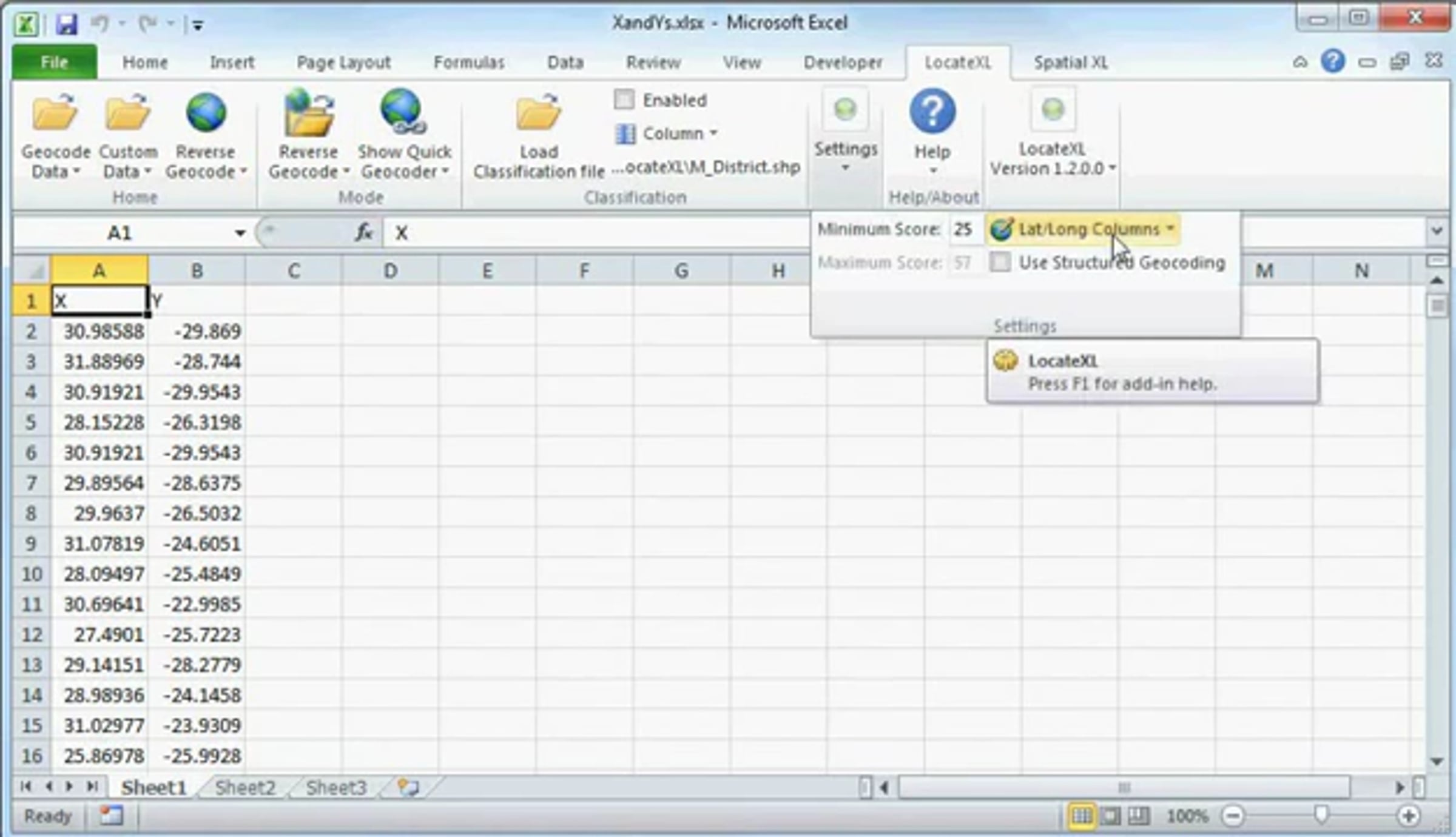Image resolution: width=1456 pixels, height=837 pixels.
Task: Adjust the zoom slider handle
Action: coord(1321,816)
